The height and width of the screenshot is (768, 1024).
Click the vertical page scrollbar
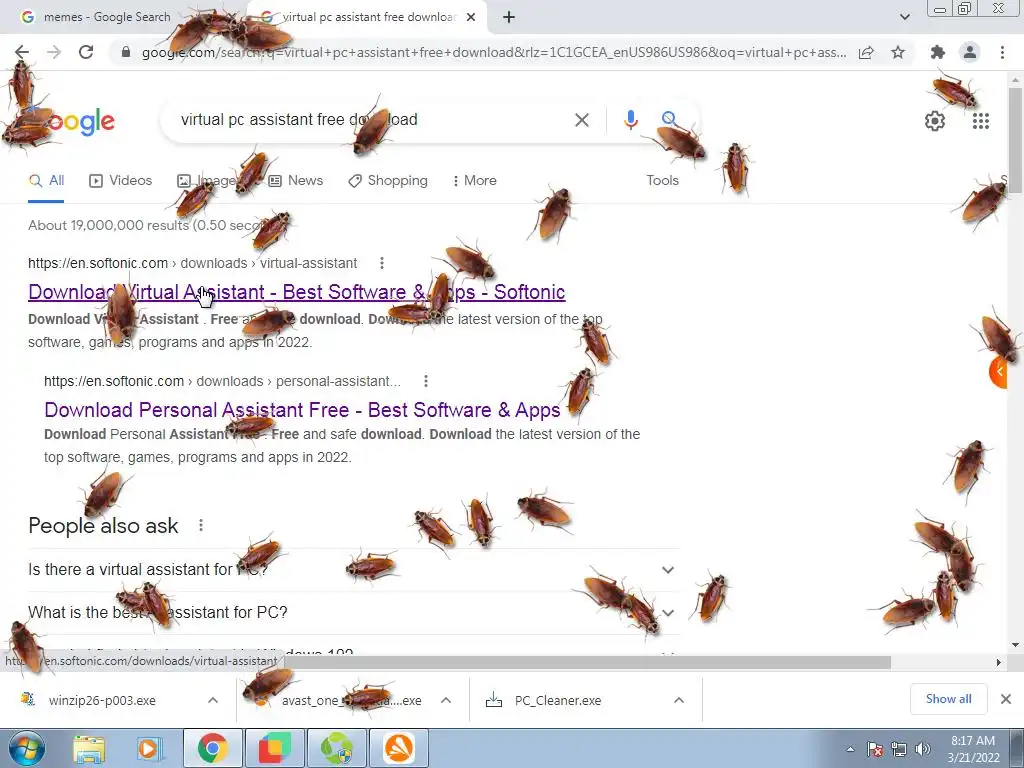coord(1014,139)
